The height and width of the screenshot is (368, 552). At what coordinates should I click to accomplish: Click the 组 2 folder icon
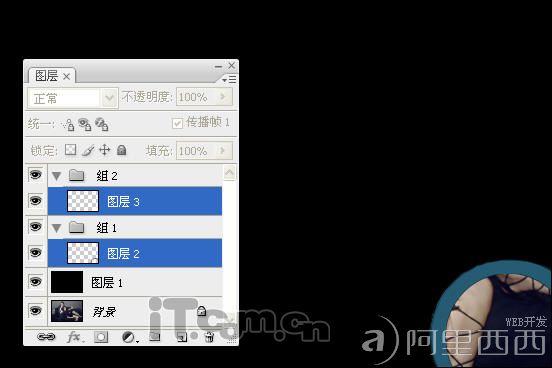click(76, 175)
